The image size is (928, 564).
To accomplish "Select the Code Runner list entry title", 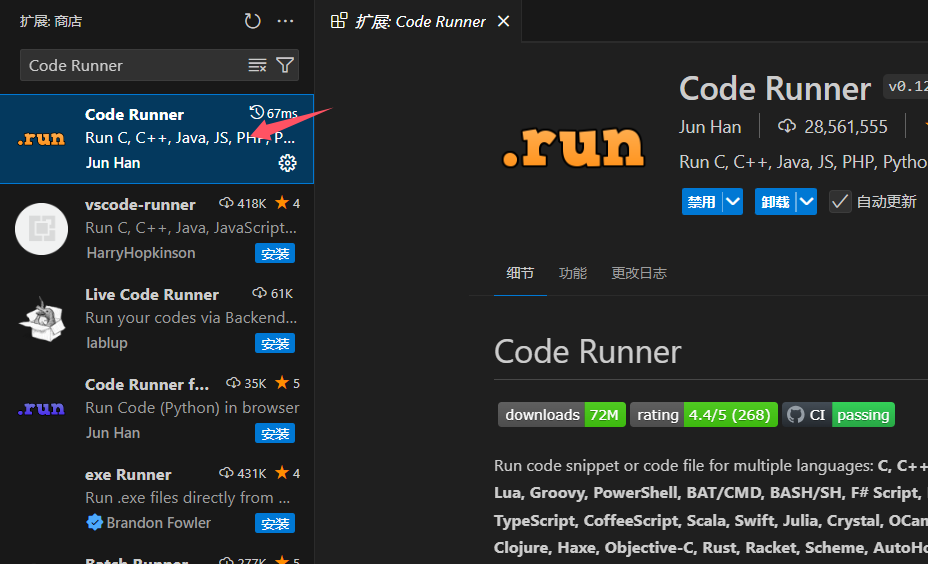I will 134,114.
